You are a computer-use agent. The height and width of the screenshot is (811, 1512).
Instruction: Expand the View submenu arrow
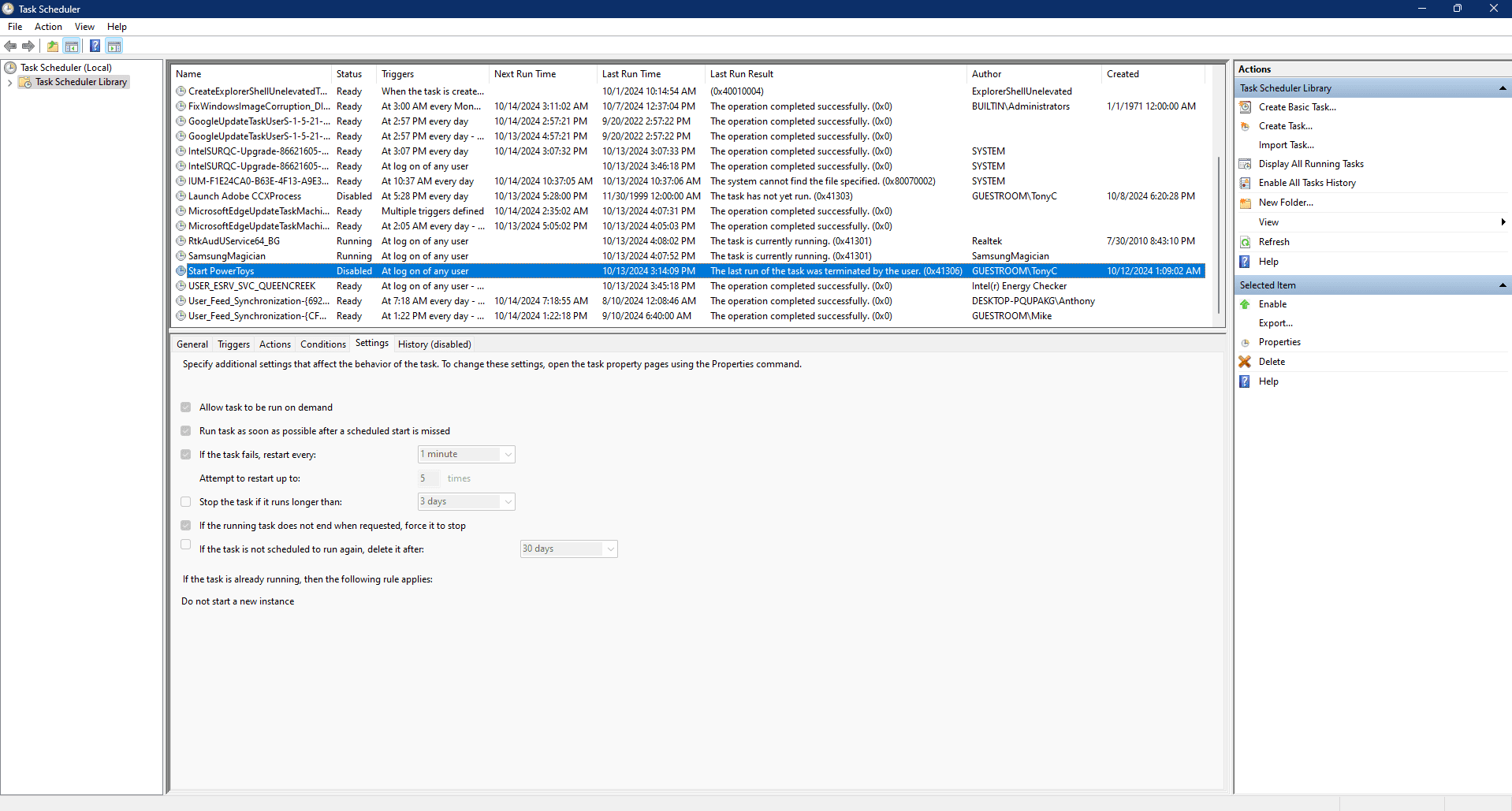pos(1503,222)
